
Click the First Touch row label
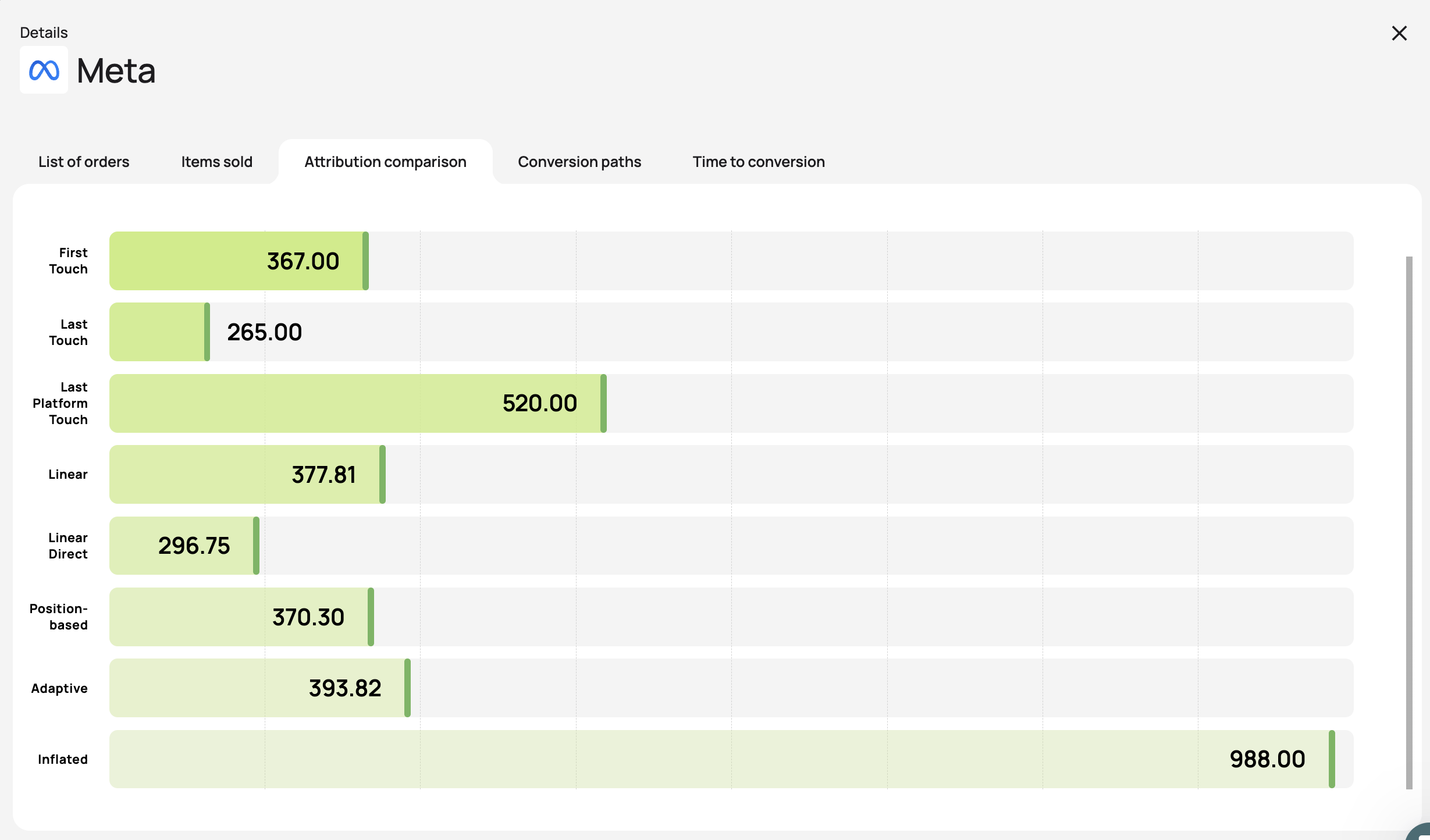[68, 261]
